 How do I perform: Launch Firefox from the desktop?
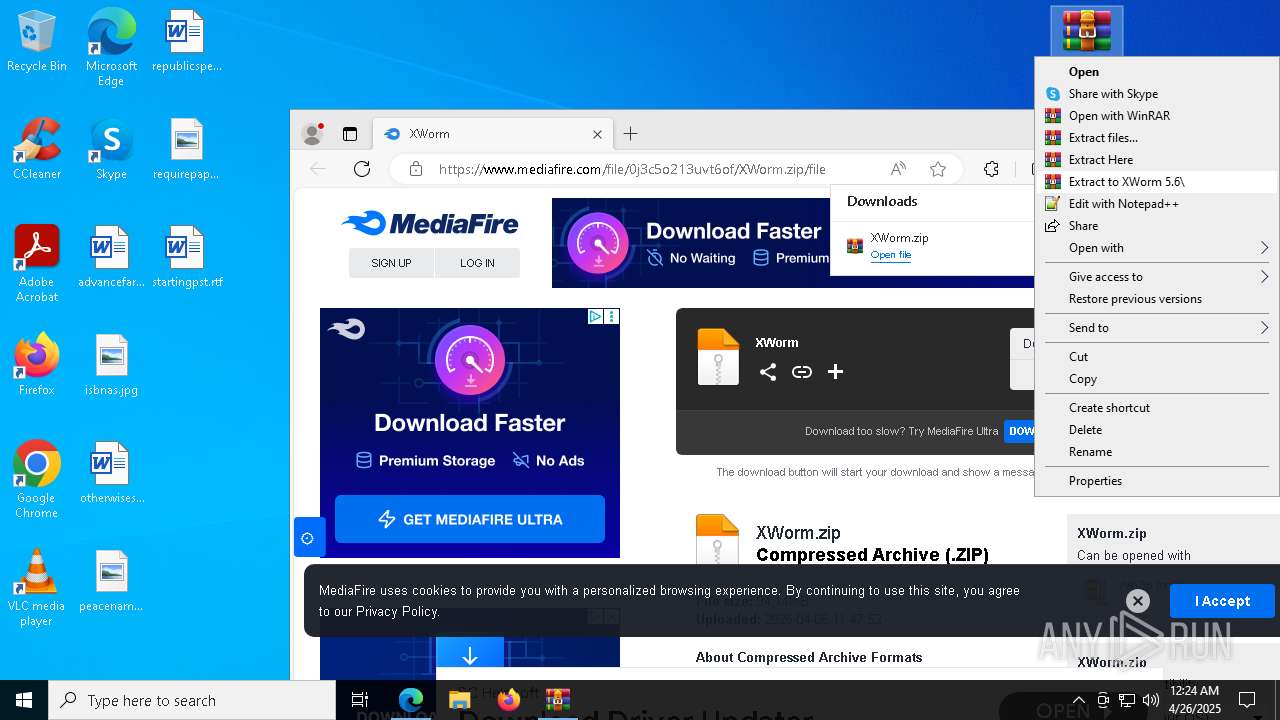[x=37, y=366]
